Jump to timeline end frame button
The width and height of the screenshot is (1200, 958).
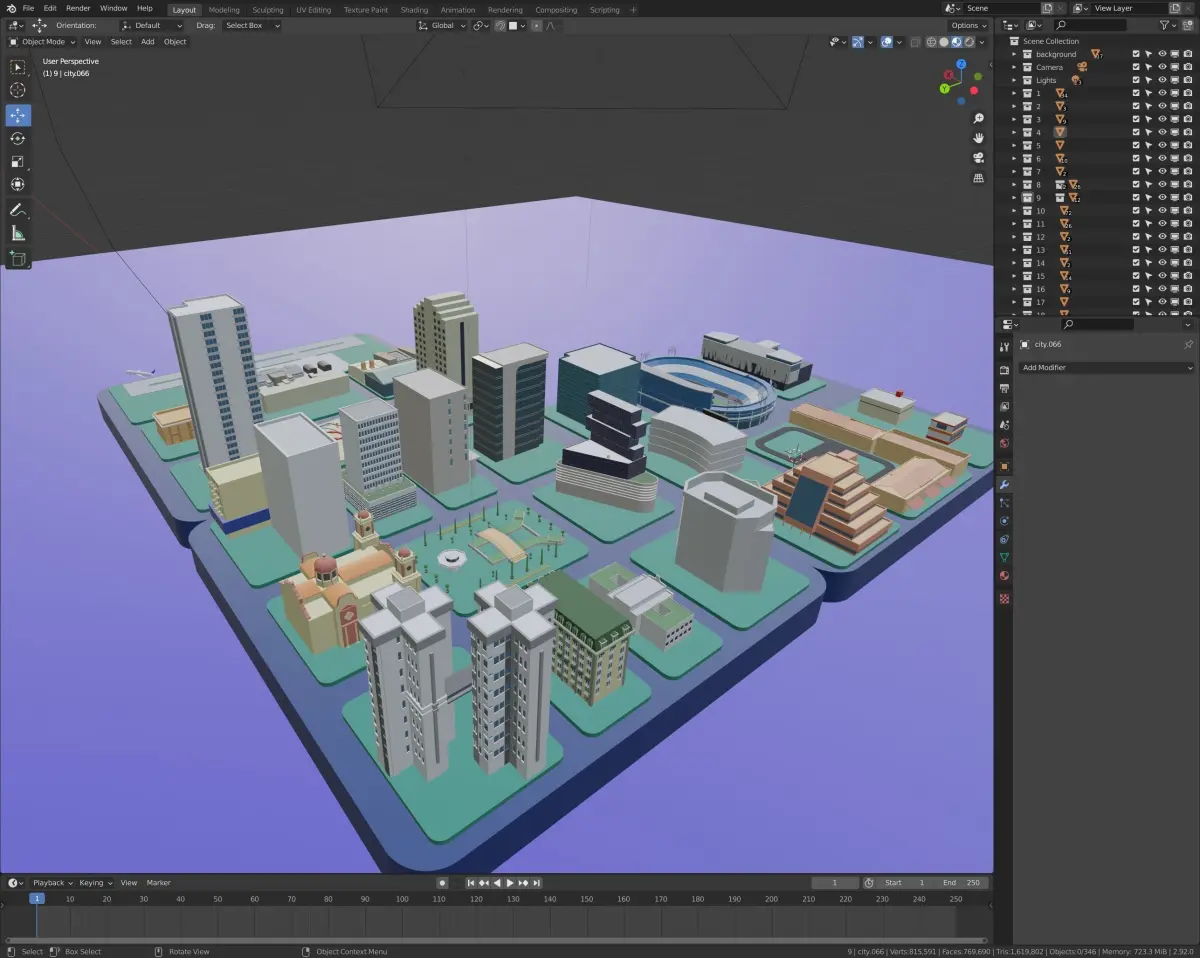tap(537, 883)
